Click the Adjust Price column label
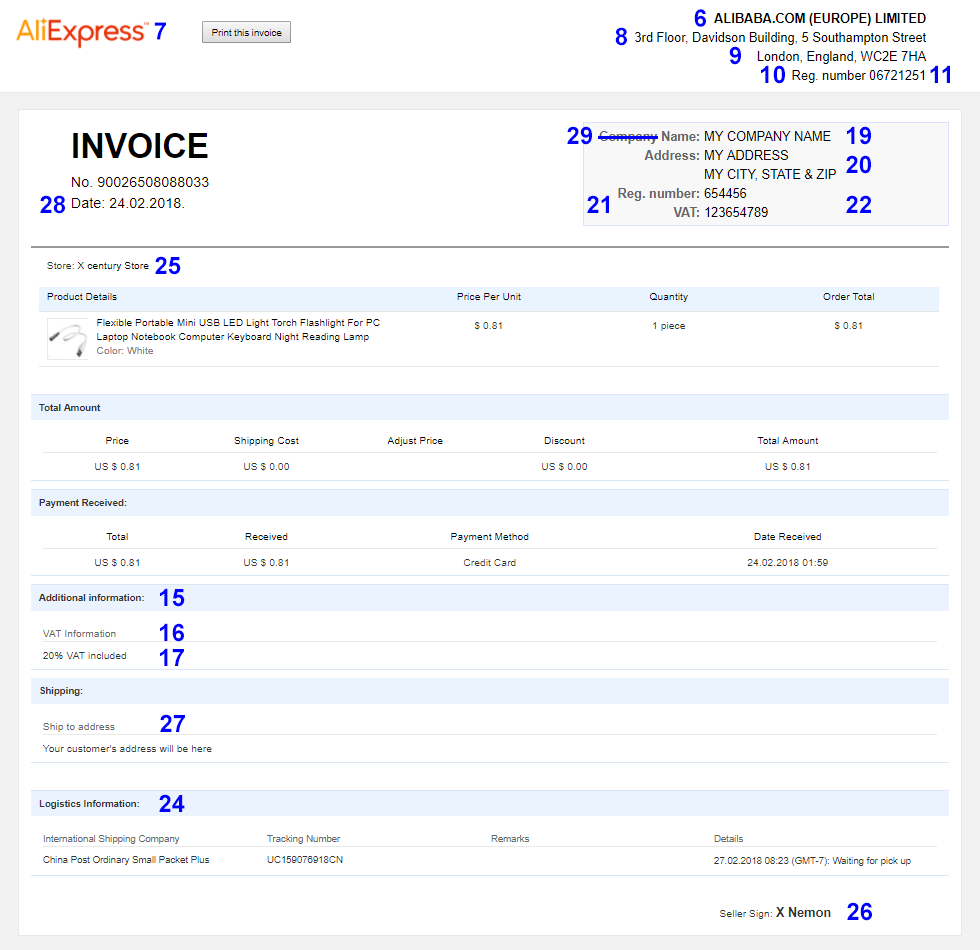This screenshot has width=980, height=950. point(415,441)
